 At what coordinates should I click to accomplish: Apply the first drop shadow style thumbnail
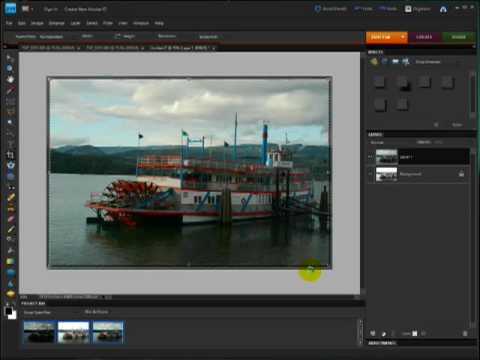380,82
